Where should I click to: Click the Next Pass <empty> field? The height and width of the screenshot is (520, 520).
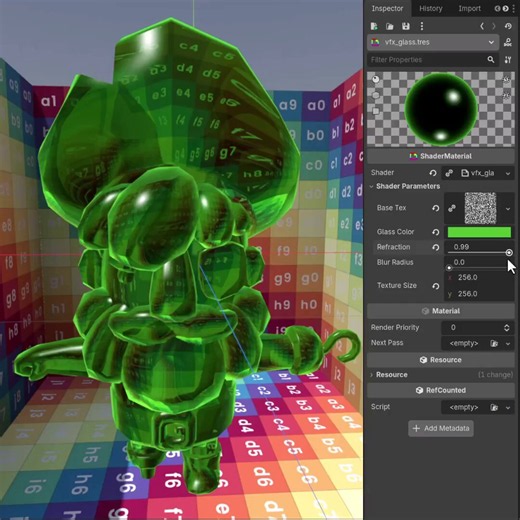click(464, 343)
